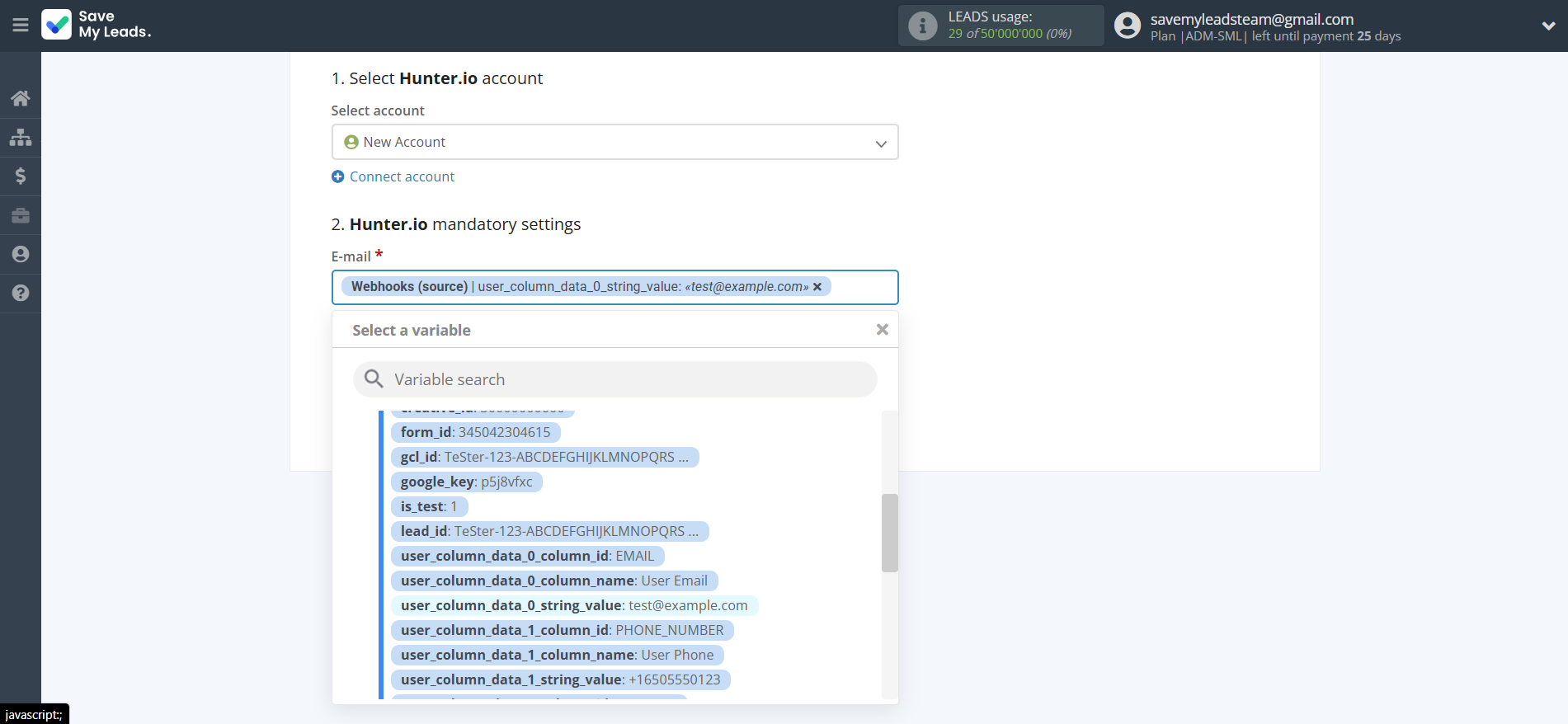The width and height of the screenshot is (1568, 724).
Task: Open billing dollar icon
Action: click(x=21, y=176)
